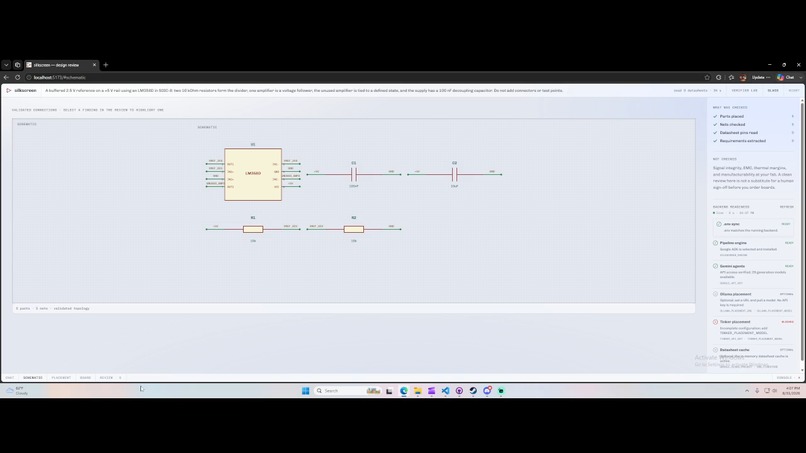Select capacitor C1 symbol
This screenshot has width=806, height=453.
(354, 174)
